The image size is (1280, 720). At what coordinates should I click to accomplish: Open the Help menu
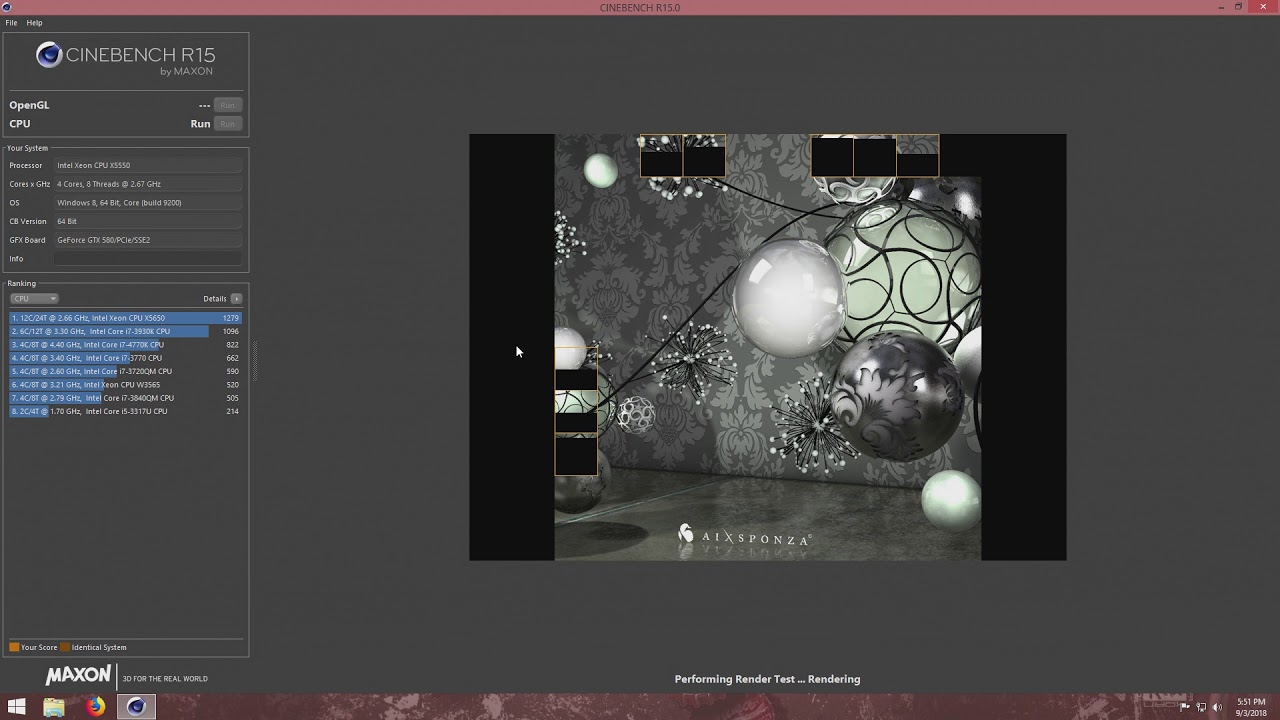(x=34, y=22)
